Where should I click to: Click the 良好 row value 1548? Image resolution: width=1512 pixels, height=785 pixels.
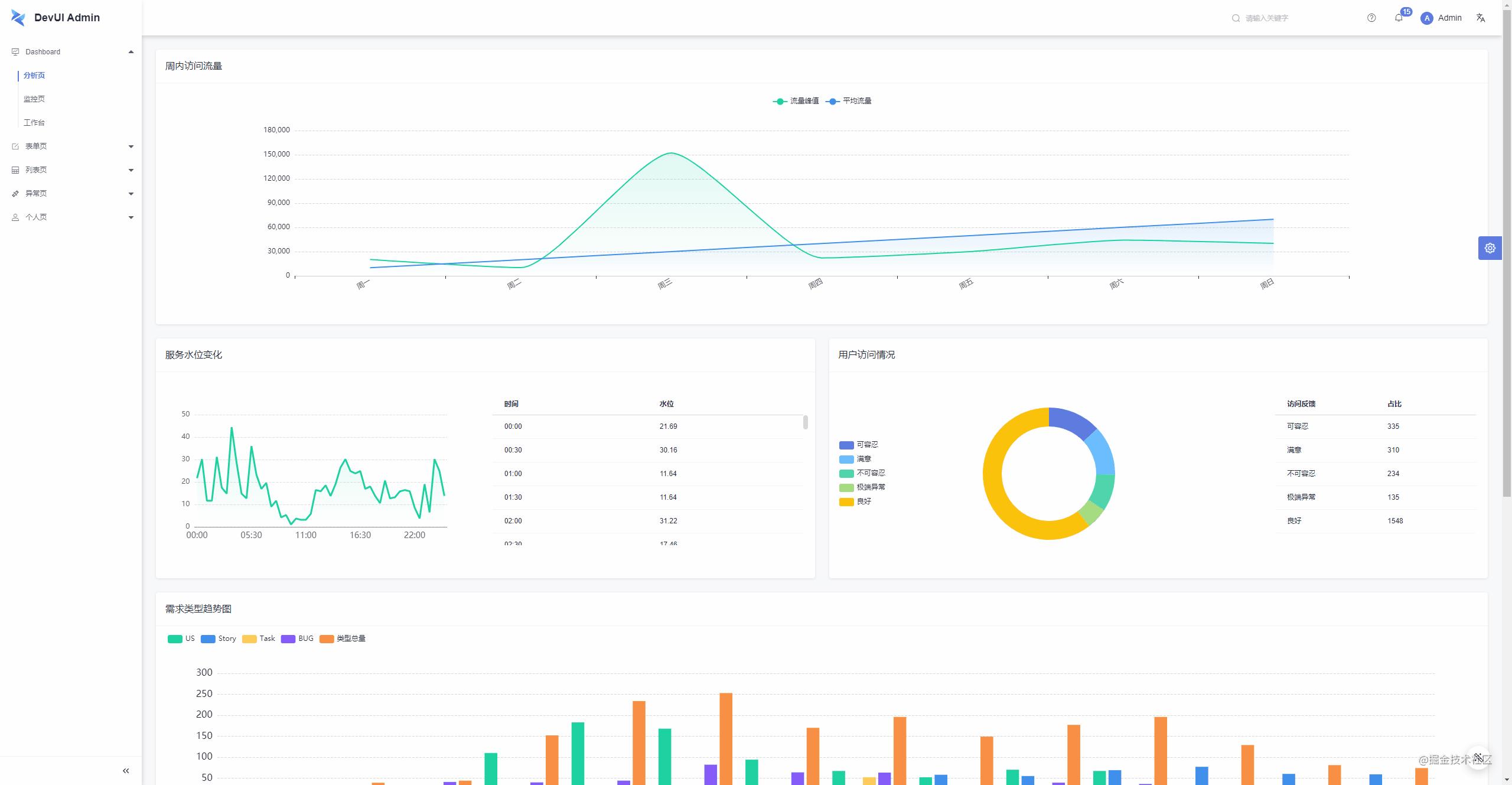click(x=1395, y=521)
